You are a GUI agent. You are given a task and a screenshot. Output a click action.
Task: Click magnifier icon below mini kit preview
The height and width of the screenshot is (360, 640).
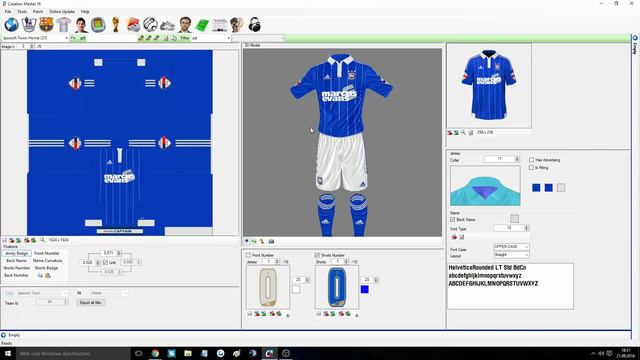tap(463, 132)
